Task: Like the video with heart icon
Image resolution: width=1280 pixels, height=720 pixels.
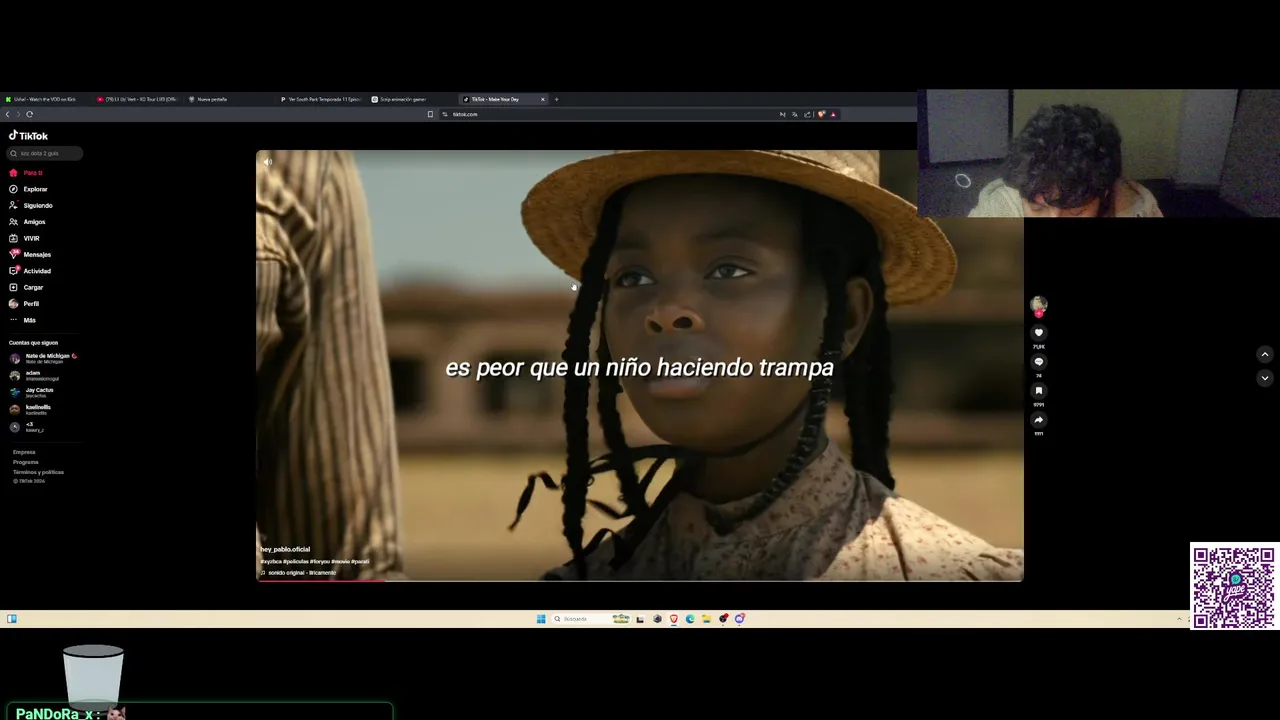Action: point(1038,333)
